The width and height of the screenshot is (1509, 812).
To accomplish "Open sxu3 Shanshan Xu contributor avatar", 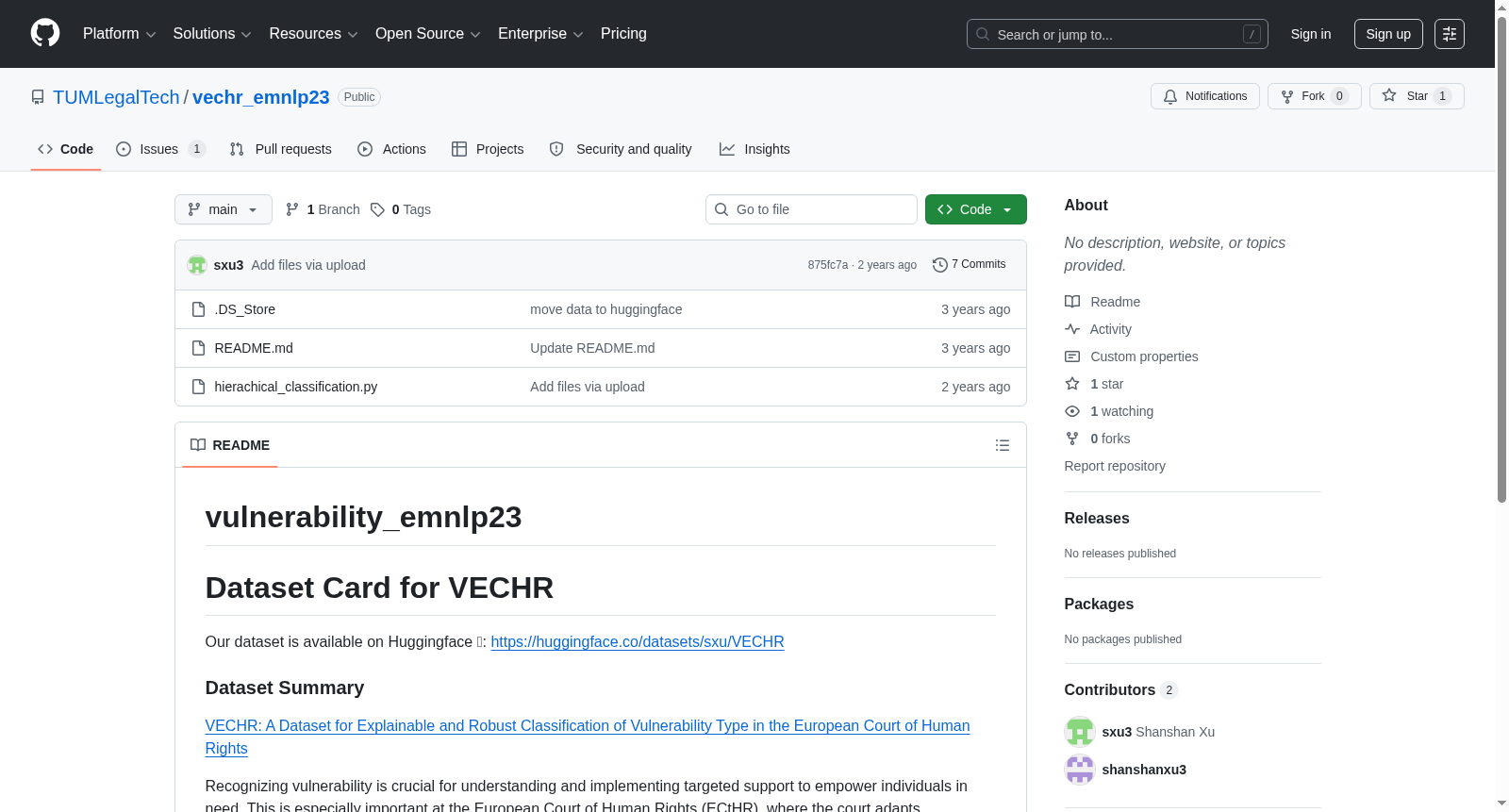I will pyautogui.click(x=1080, y=732).
